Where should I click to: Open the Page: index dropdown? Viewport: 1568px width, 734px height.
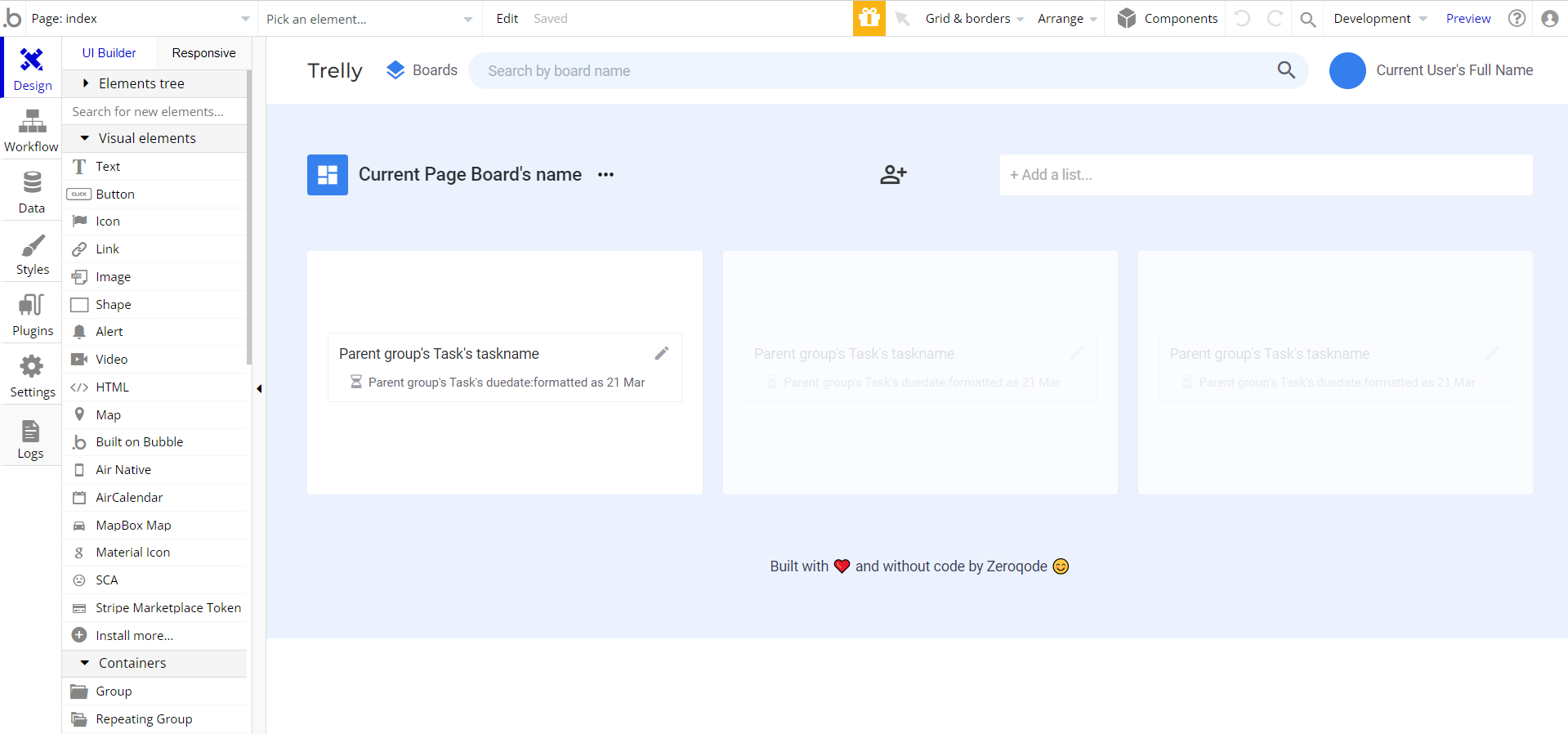click(141, 18)
